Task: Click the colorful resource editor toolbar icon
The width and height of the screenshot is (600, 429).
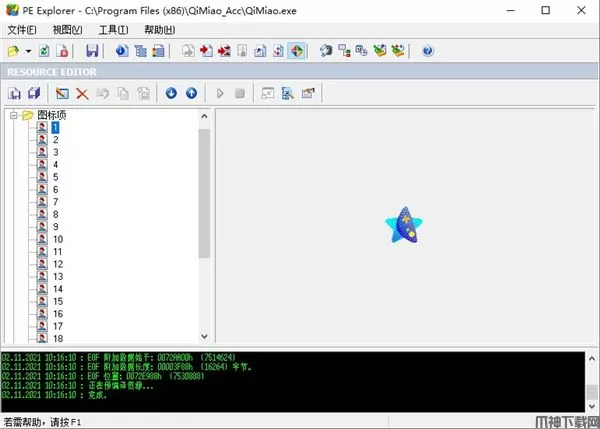Action: coord(297,50)
